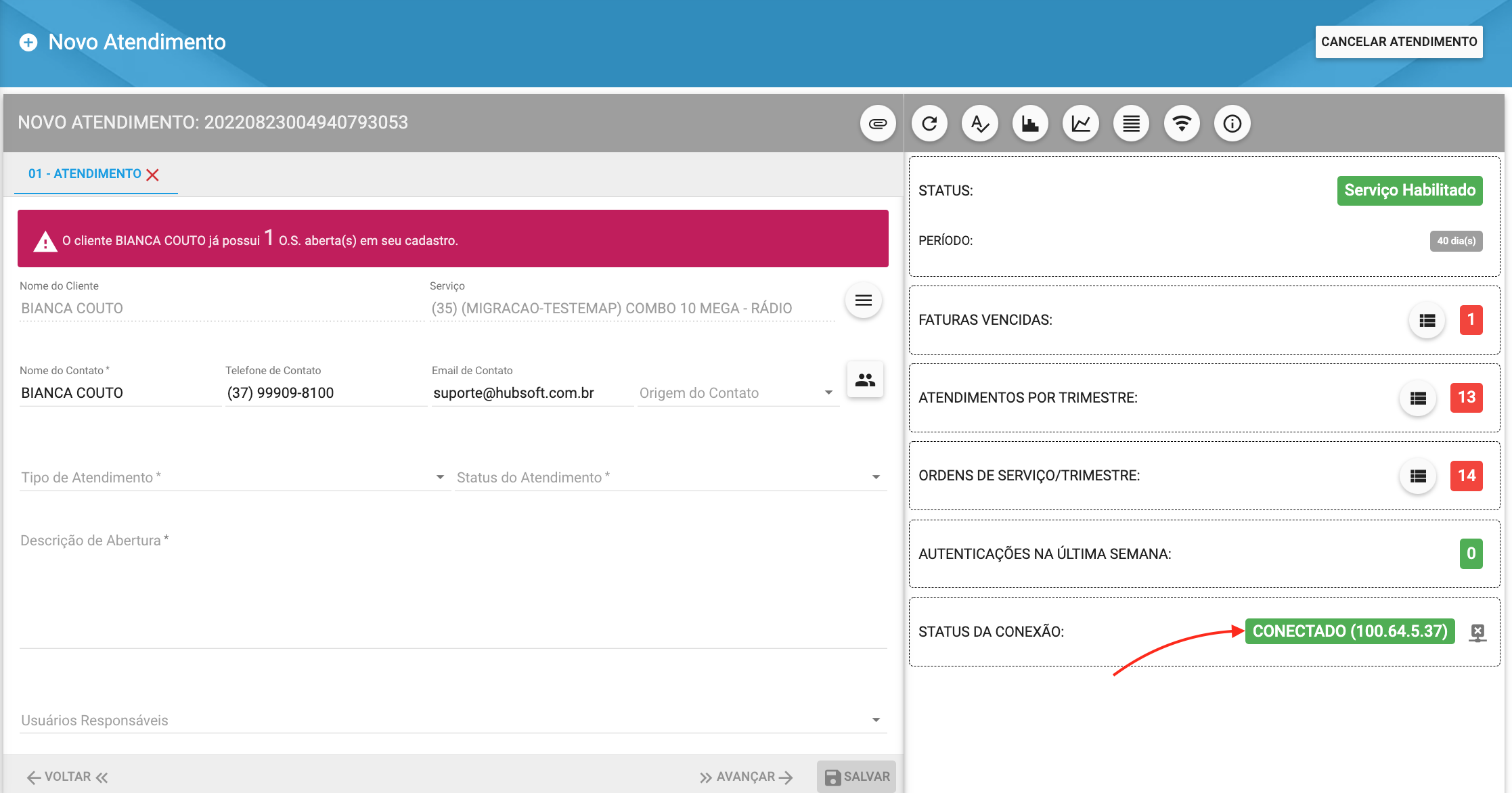
Task: Click the info circle icon
Action: tap(1232, 124)
